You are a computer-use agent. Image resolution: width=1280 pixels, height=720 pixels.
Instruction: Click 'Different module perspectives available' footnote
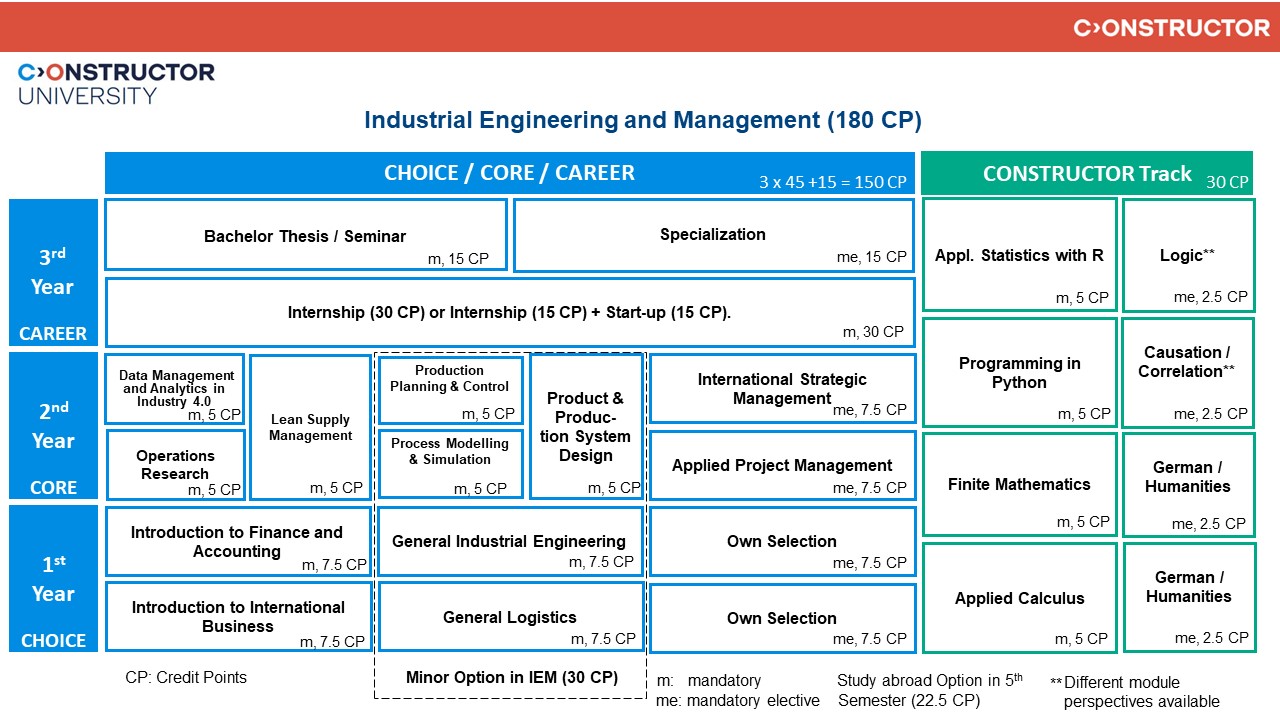click(1135, 691)
